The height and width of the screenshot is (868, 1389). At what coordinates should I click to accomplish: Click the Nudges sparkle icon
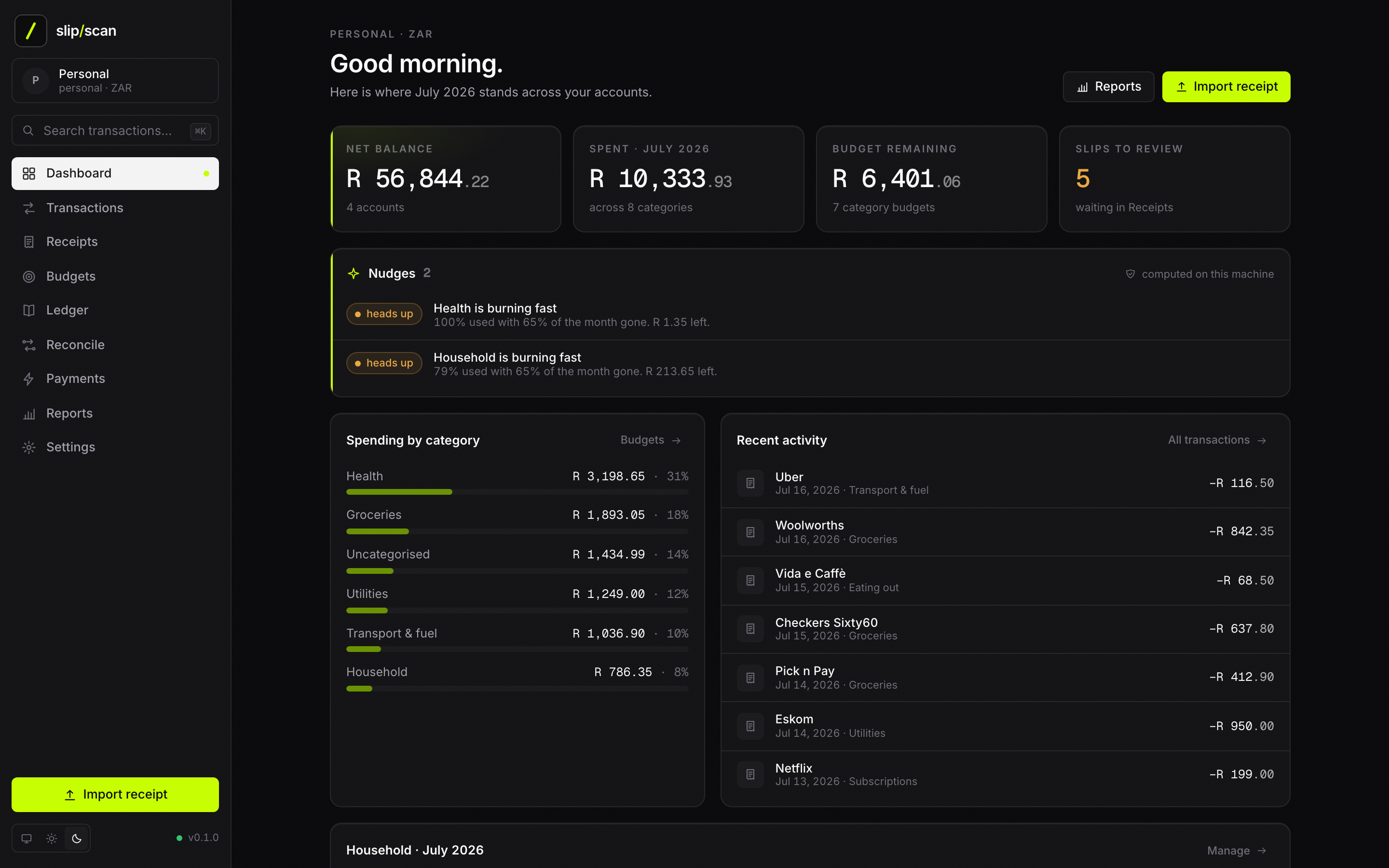pos(354,273)
